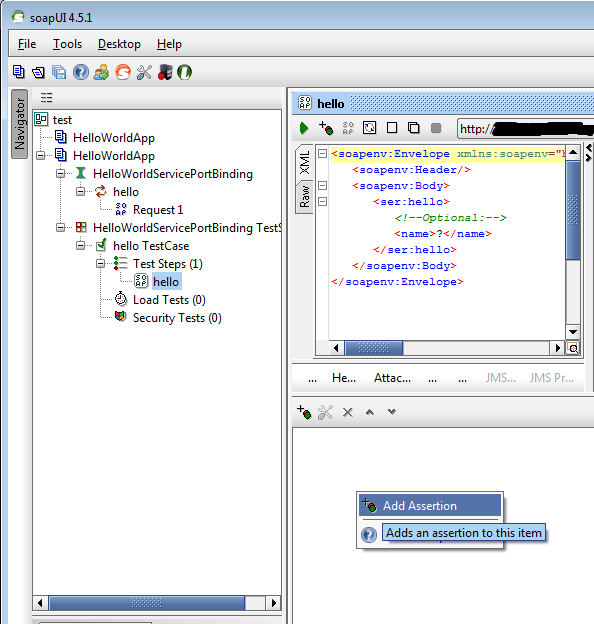Click XML editor horizontal scrollbar thumb
Screen dimensions: 594x624
[x=374, y=348]
